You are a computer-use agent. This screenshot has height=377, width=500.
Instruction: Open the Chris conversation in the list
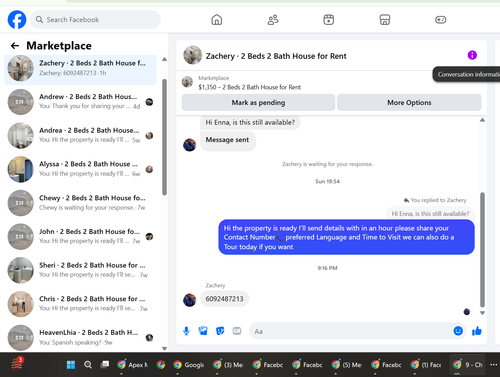click(80, 304)
